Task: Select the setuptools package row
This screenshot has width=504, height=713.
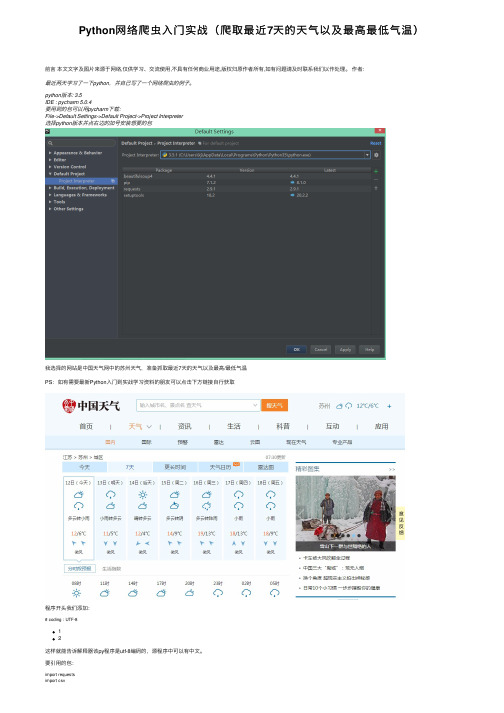Action: coord(246,195)
